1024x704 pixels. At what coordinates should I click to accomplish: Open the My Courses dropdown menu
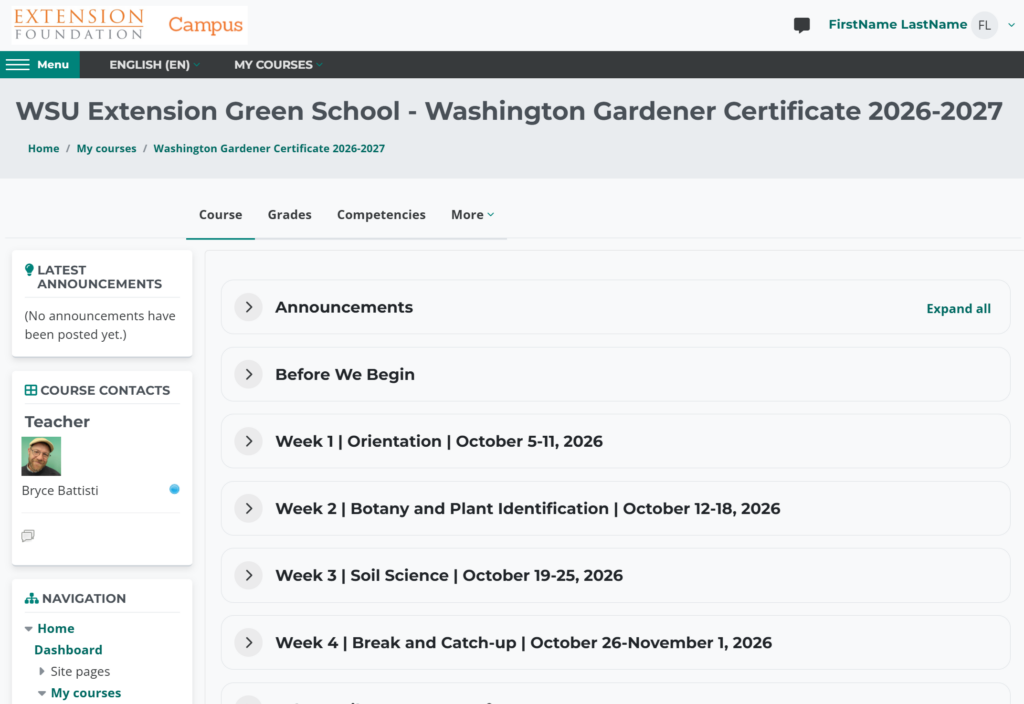click(278, 65)
